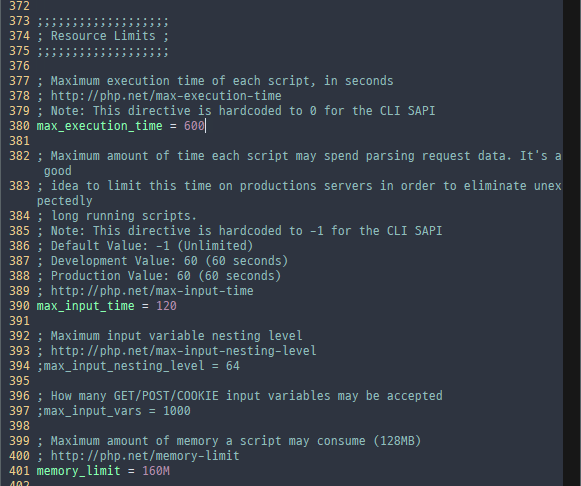Screen dimensions: 581x486
Task: Open the php.net/max-input-nesting-level URL
Action: [183, 351]
